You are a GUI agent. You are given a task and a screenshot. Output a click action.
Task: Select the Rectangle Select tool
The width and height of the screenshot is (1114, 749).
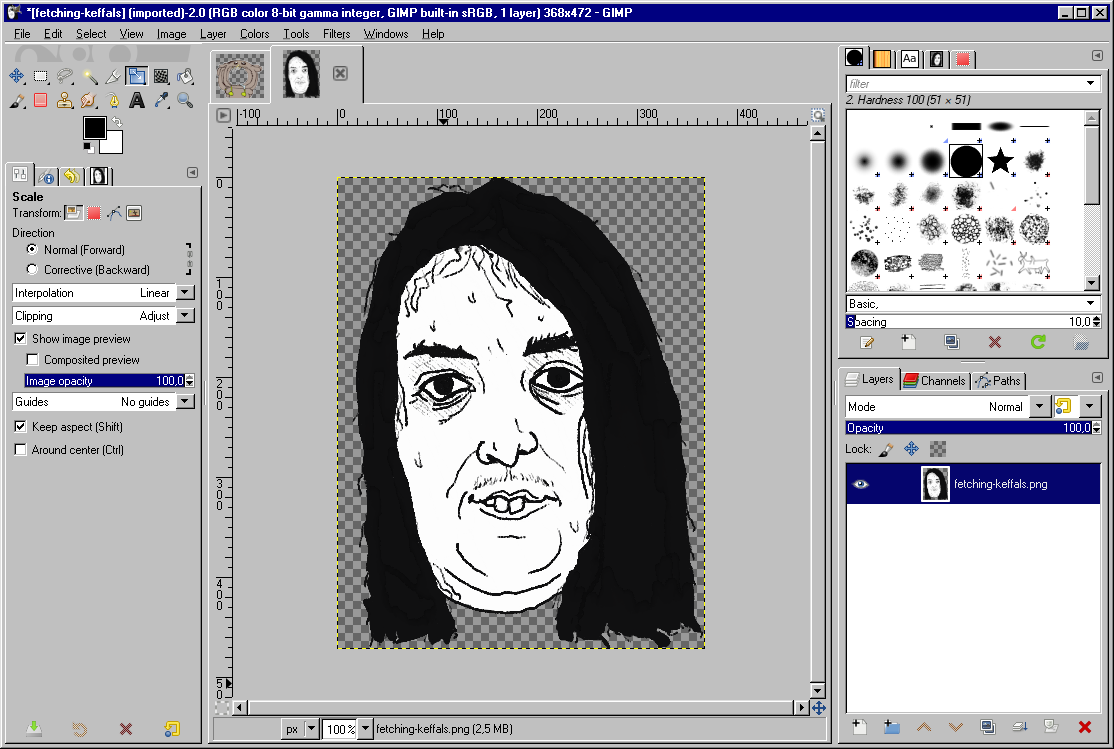tap(40, 76)
